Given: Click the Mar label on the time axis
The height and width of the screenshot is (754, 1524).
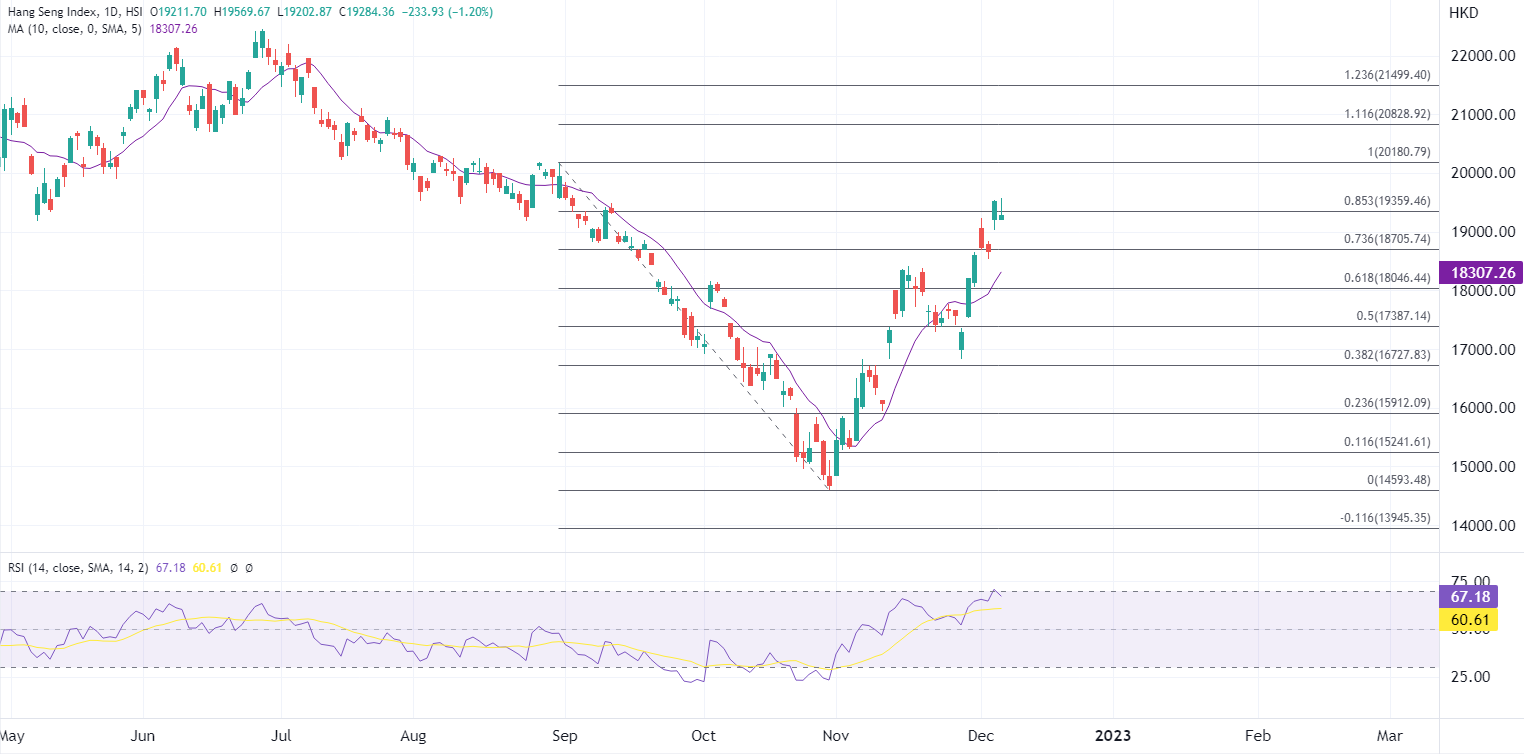Looking at the screenshot, I should click(1389, 737).
